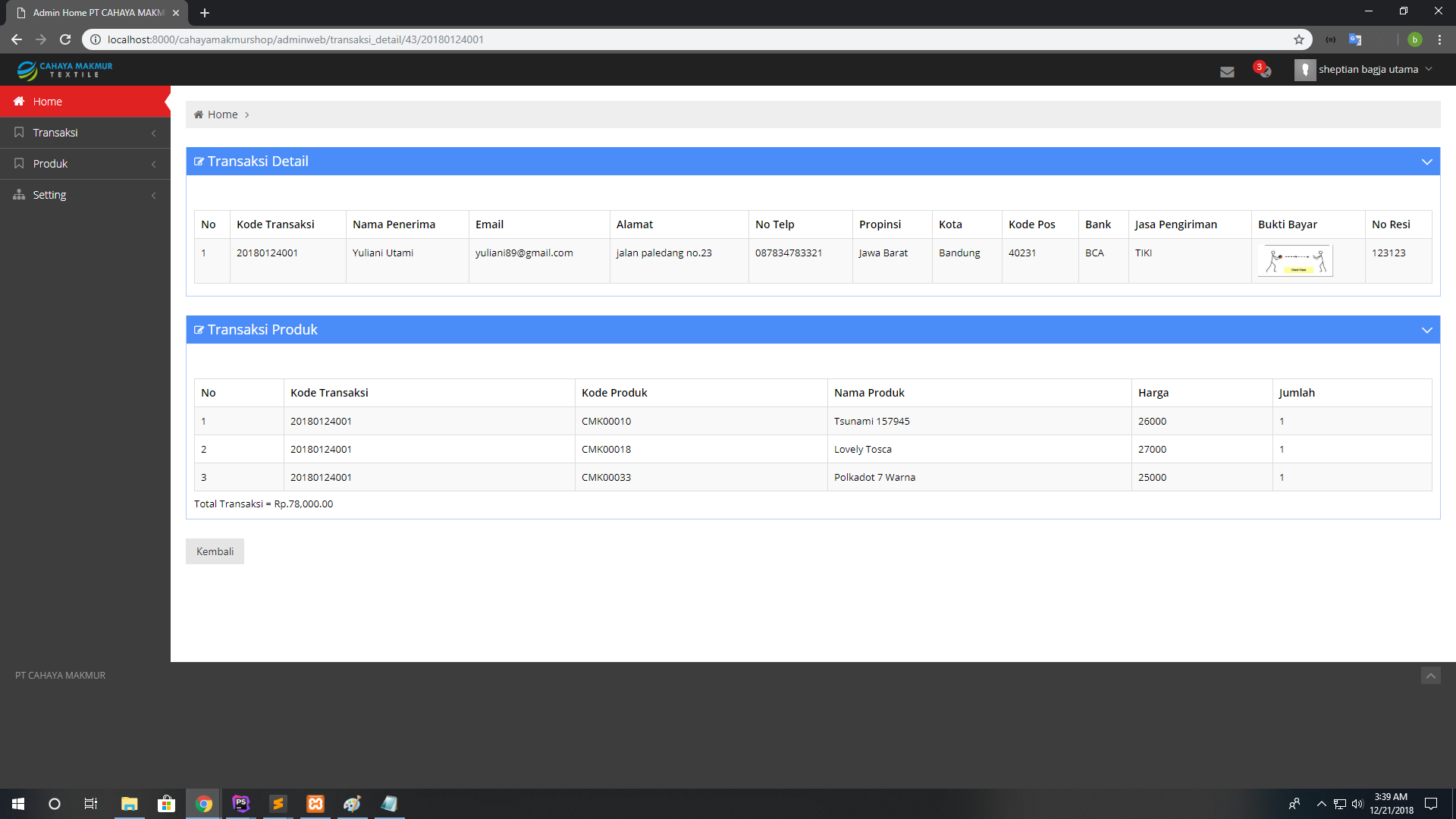1456x819 pixels.
Task: Open the messages envelope icon
Action: click(x=1227, y=71)
